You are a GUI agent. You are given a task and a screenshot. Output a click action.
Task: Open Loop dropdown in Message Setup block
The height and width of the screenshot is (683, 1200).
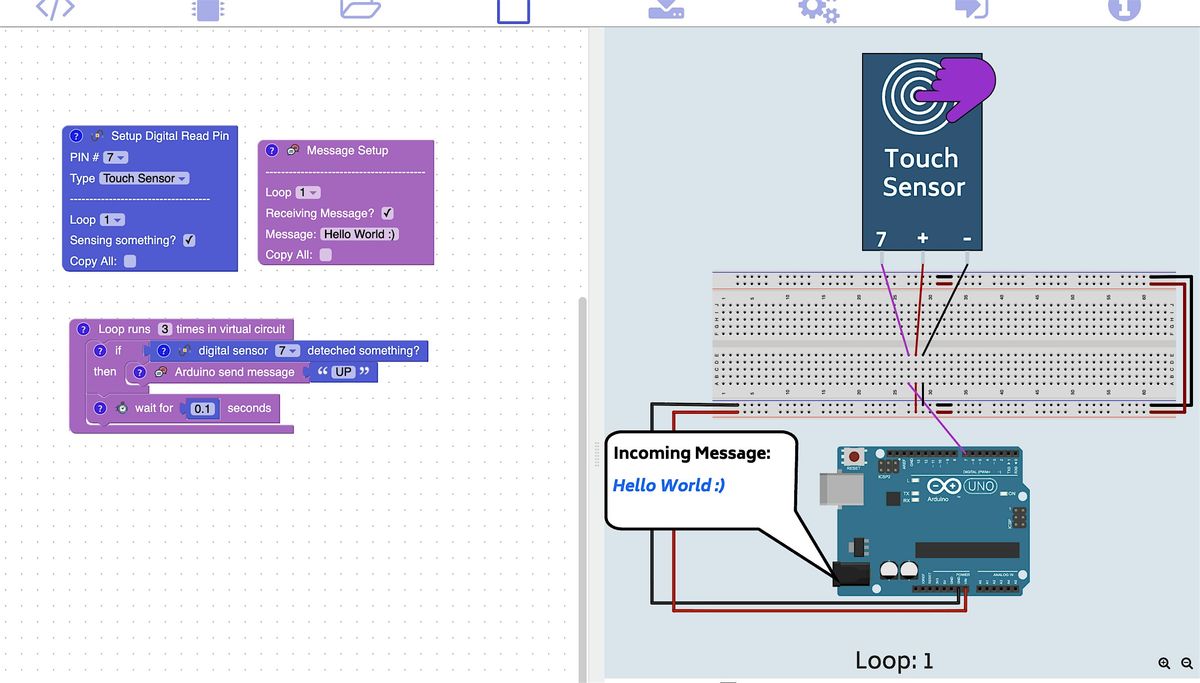307,192
